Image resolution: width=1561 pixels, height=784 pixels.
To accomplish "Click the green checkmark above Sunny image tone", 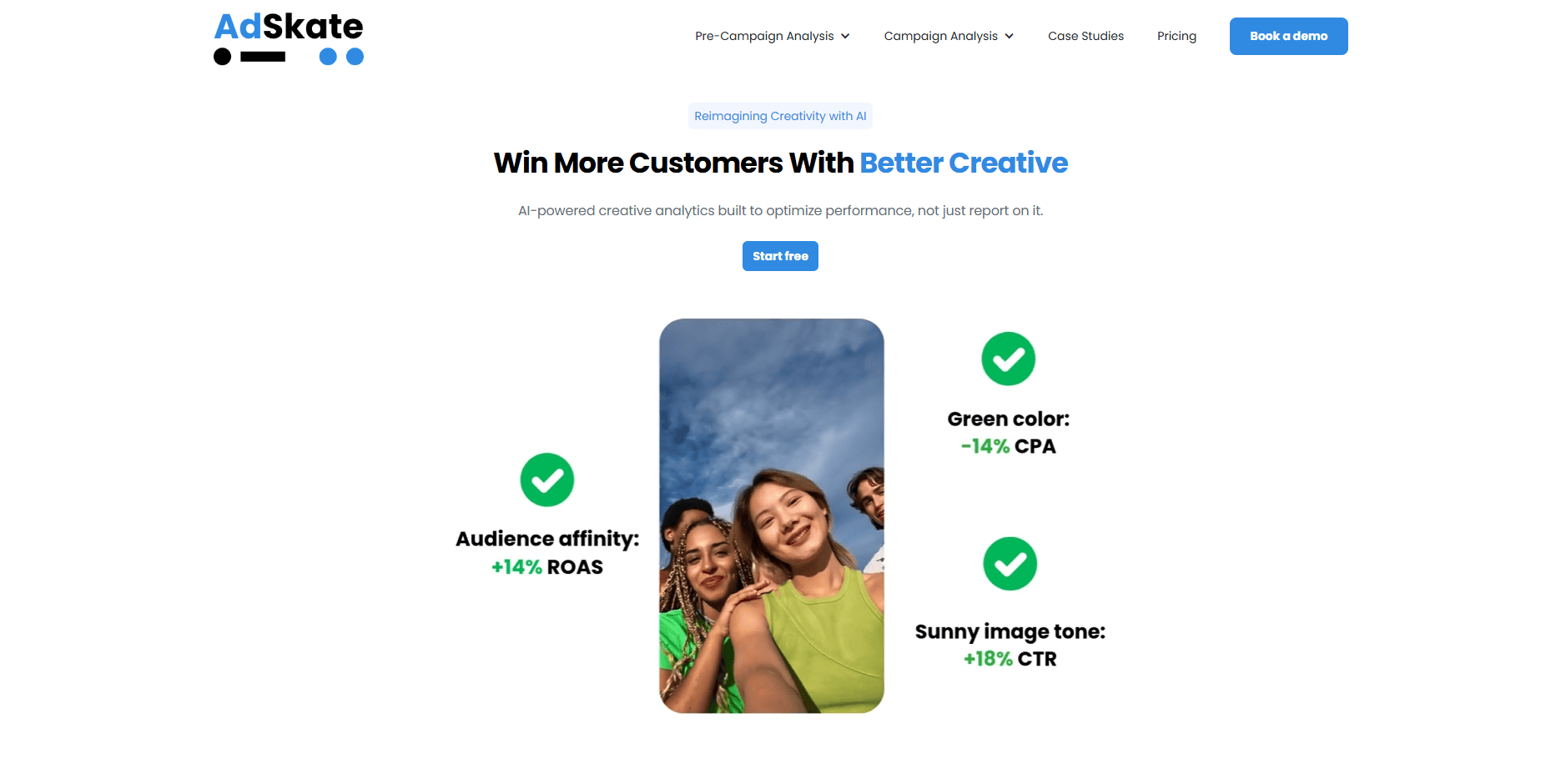I will [1010, 564].
